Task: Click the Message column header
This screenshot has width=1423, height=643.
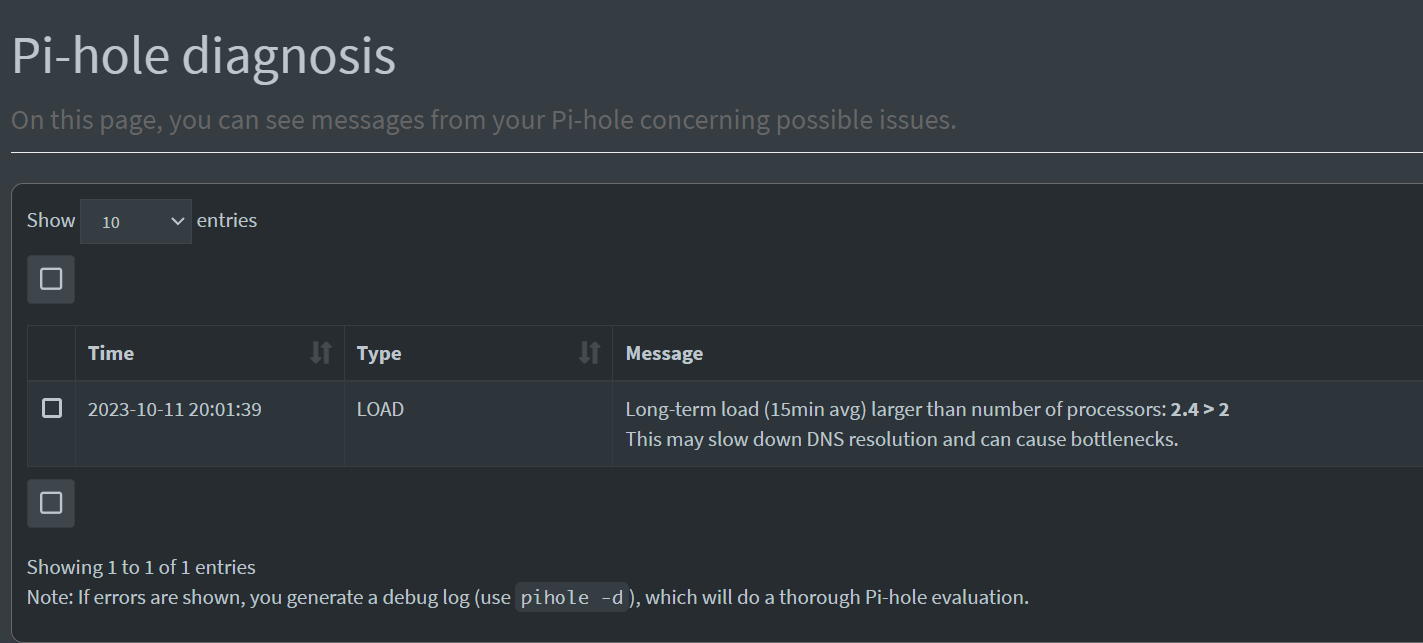Action: click(x=664, y=353)
